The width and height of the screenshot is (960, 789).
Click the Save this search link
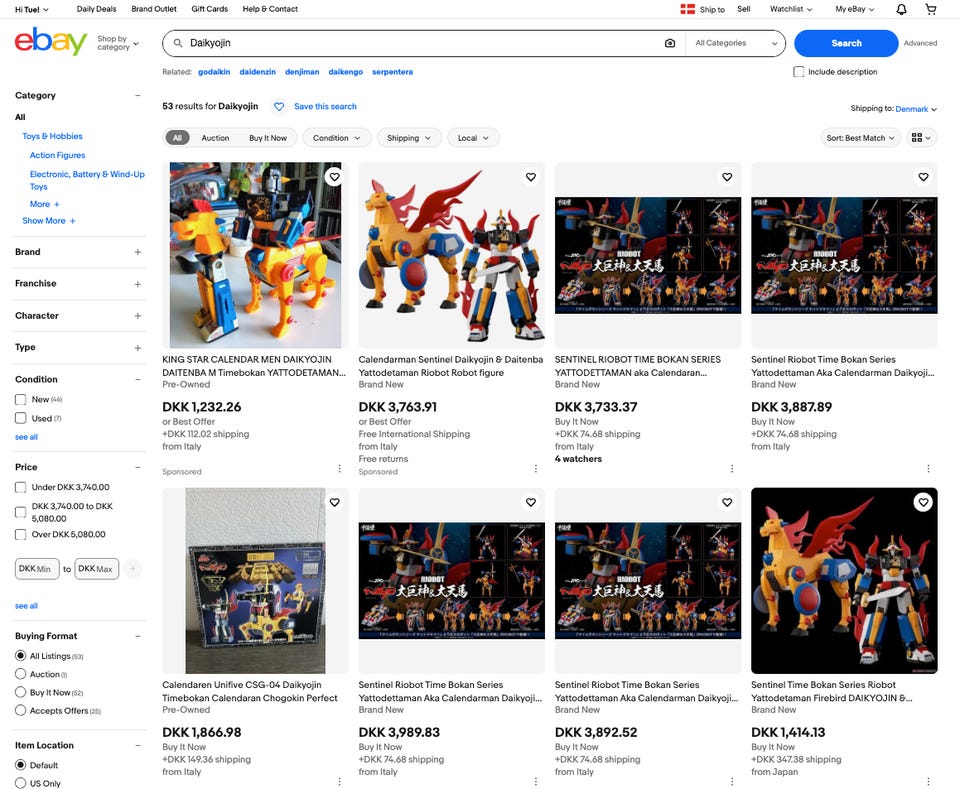click(325, 107)
